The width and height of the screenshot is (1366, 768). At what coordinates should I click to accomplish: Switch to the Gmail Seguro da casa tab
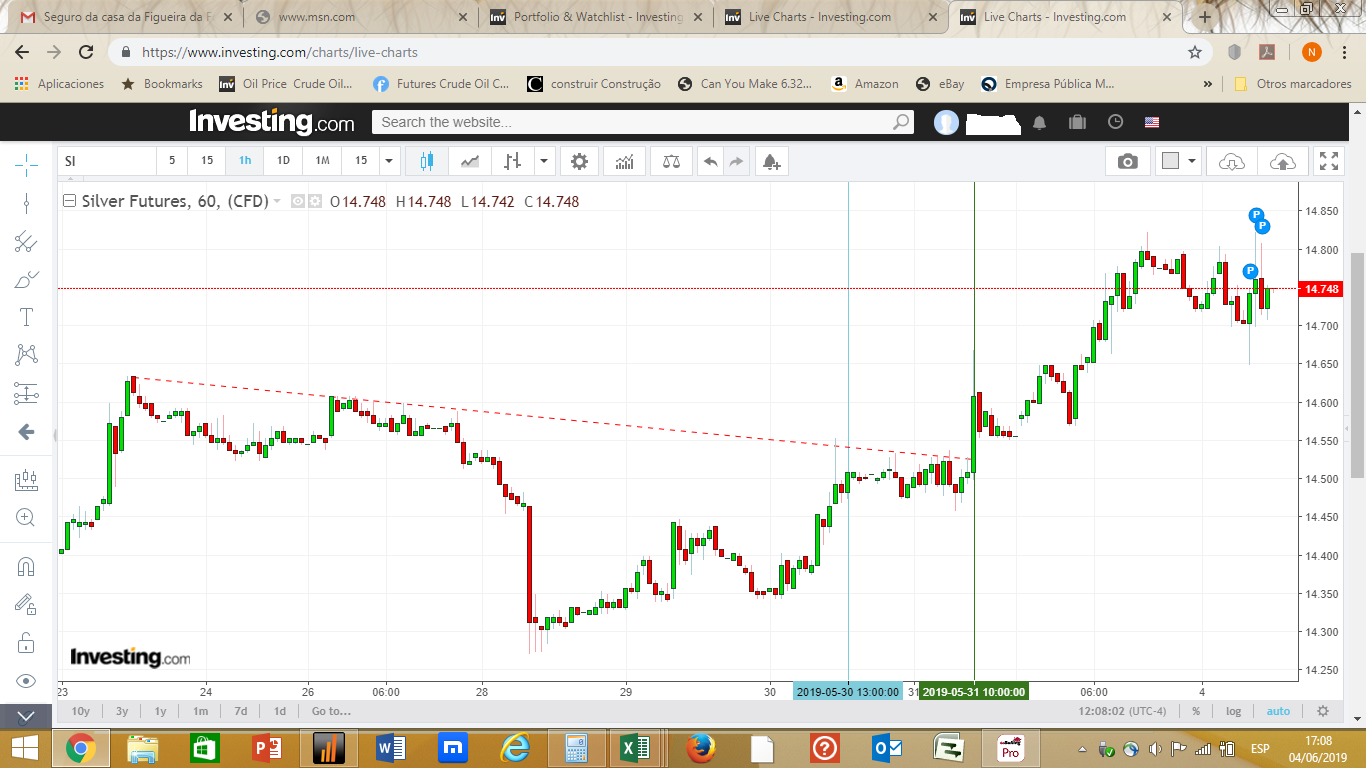point(124,16)
